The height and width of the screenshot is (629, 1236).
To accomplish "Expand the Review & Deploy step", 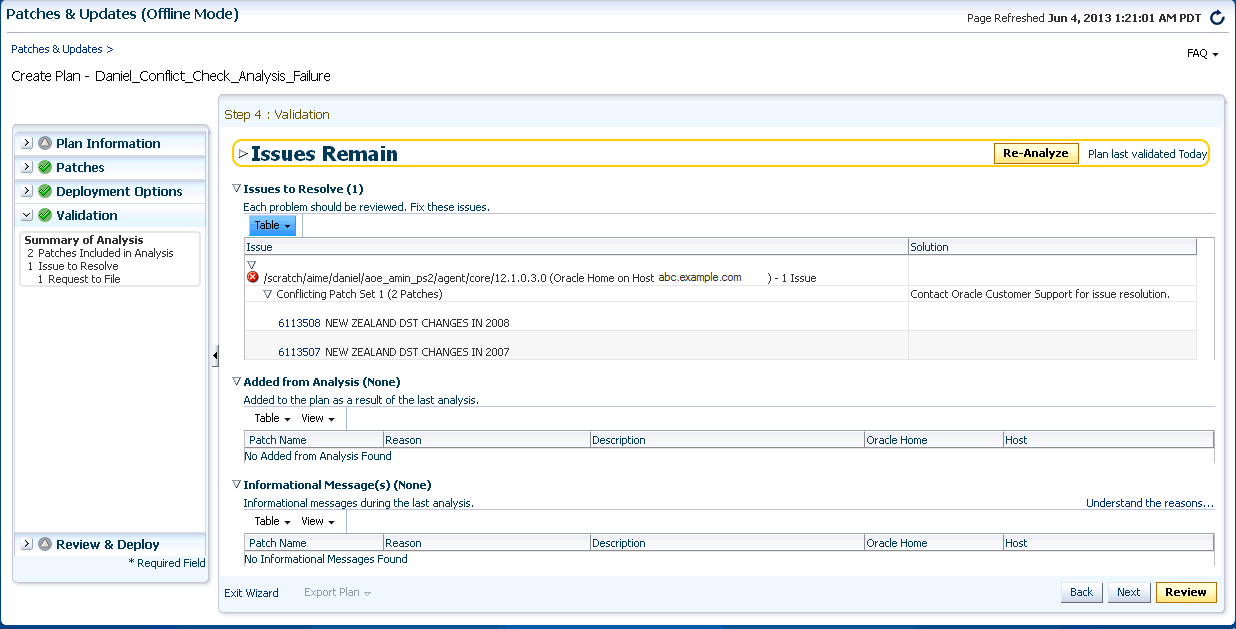I will coord(27,544).
